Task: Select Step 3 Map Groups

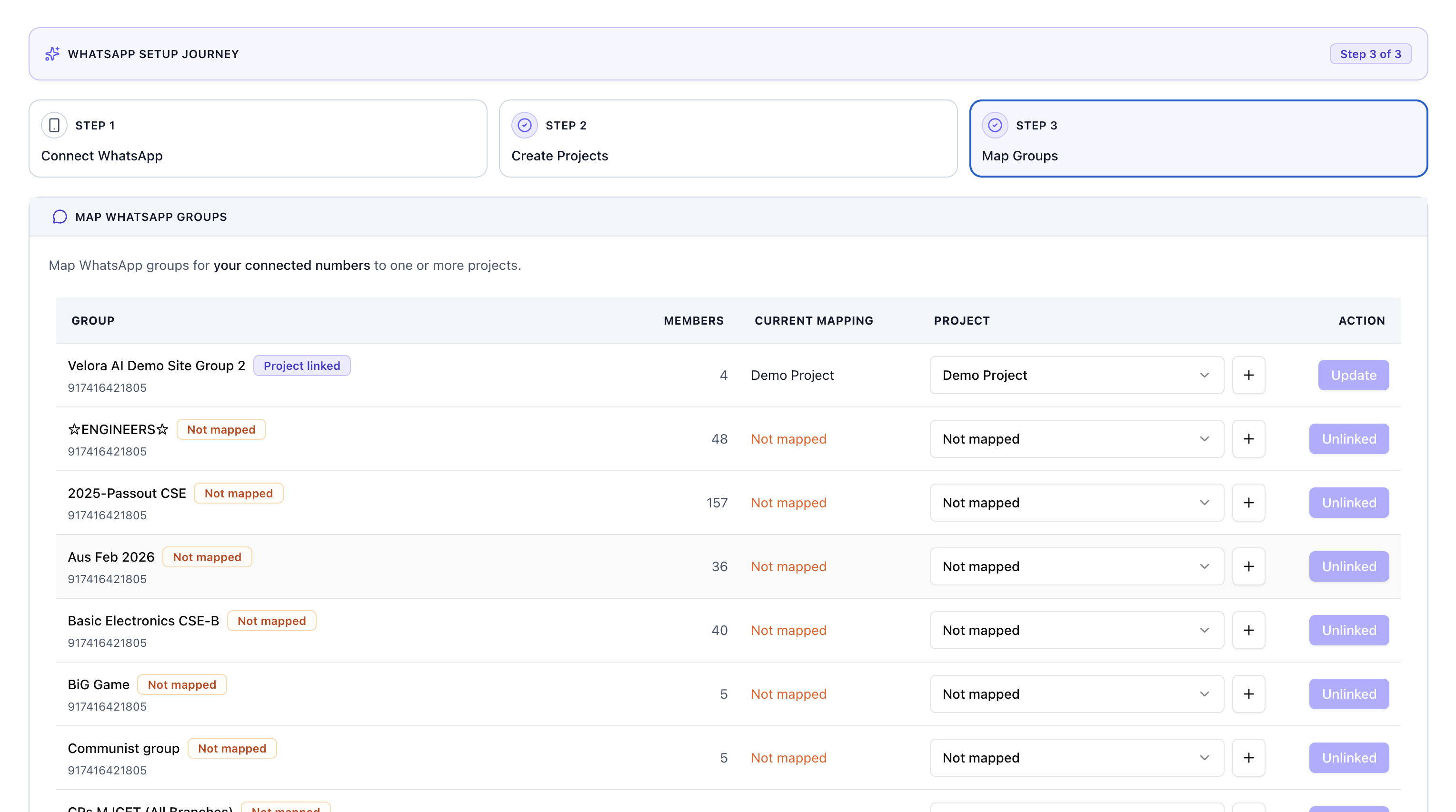Action: [1198, 139]
